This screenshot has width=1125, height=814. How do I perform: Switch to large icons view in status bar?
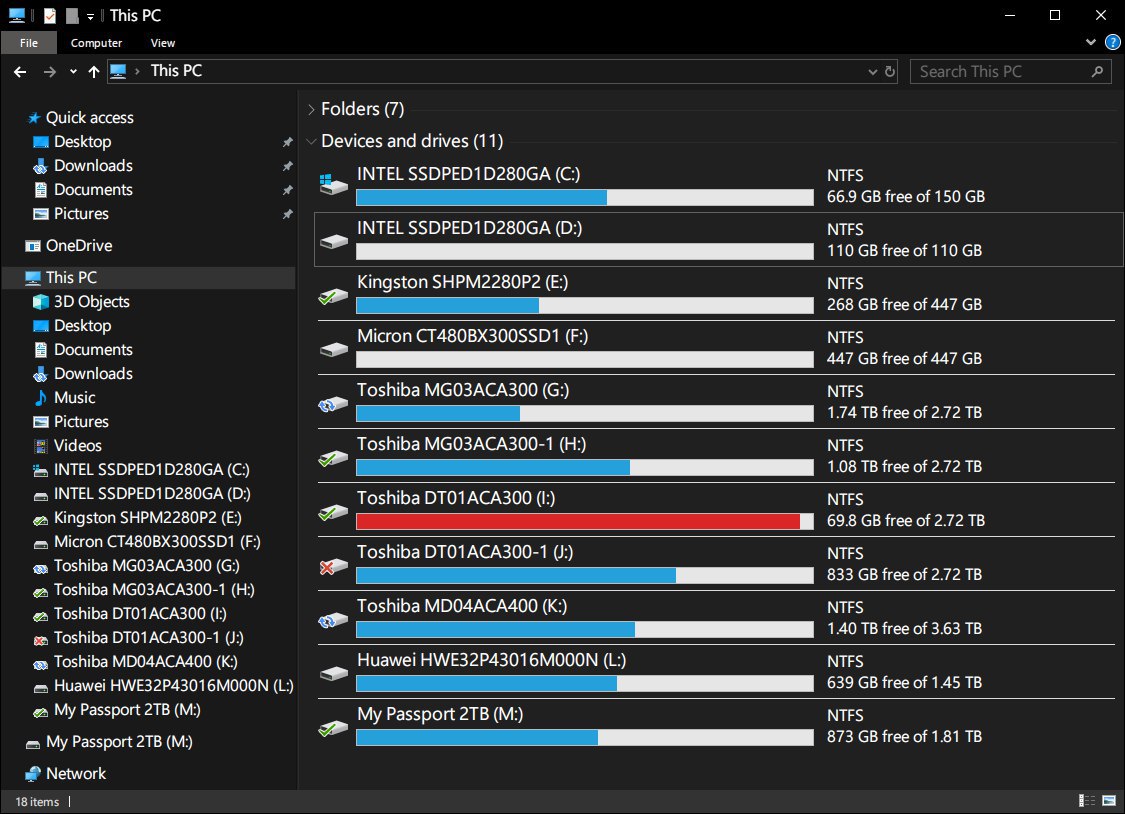tap(1109, 801)
